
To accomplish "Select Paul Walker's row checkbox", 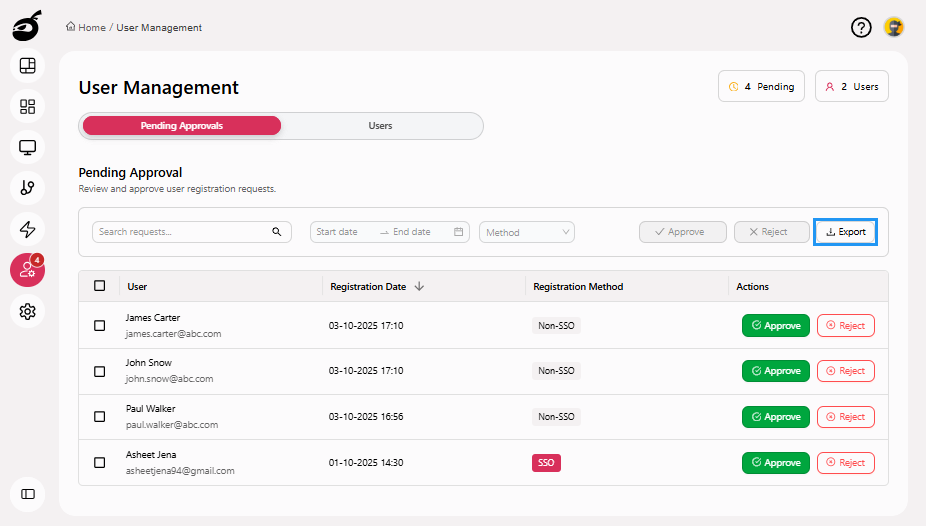I will (x=100, y=417).
